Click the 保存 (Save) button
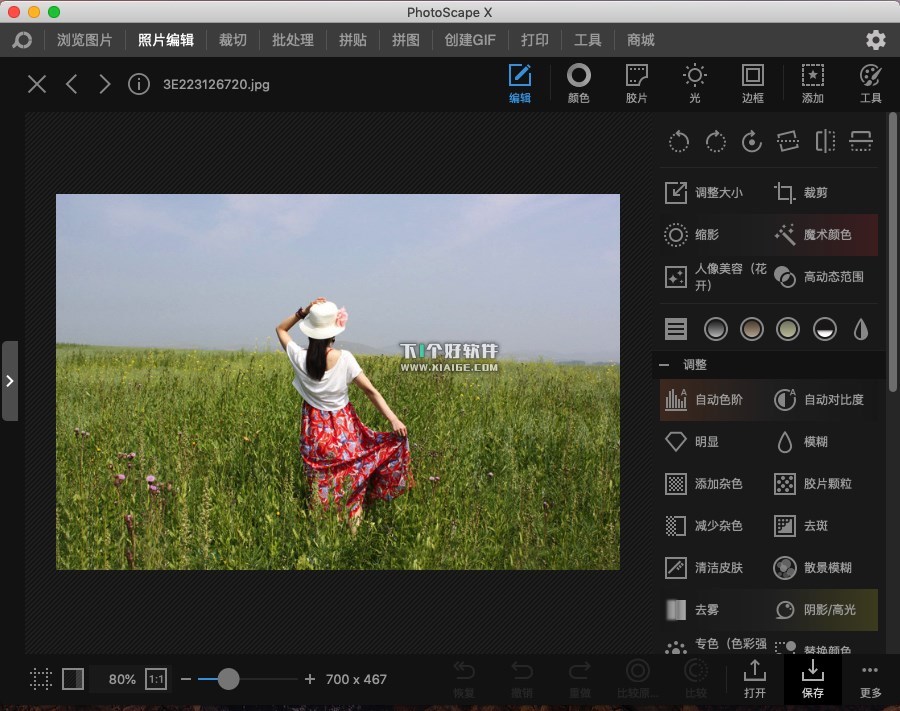The height and width of the screenshot is (711, 900). [813, 679]
